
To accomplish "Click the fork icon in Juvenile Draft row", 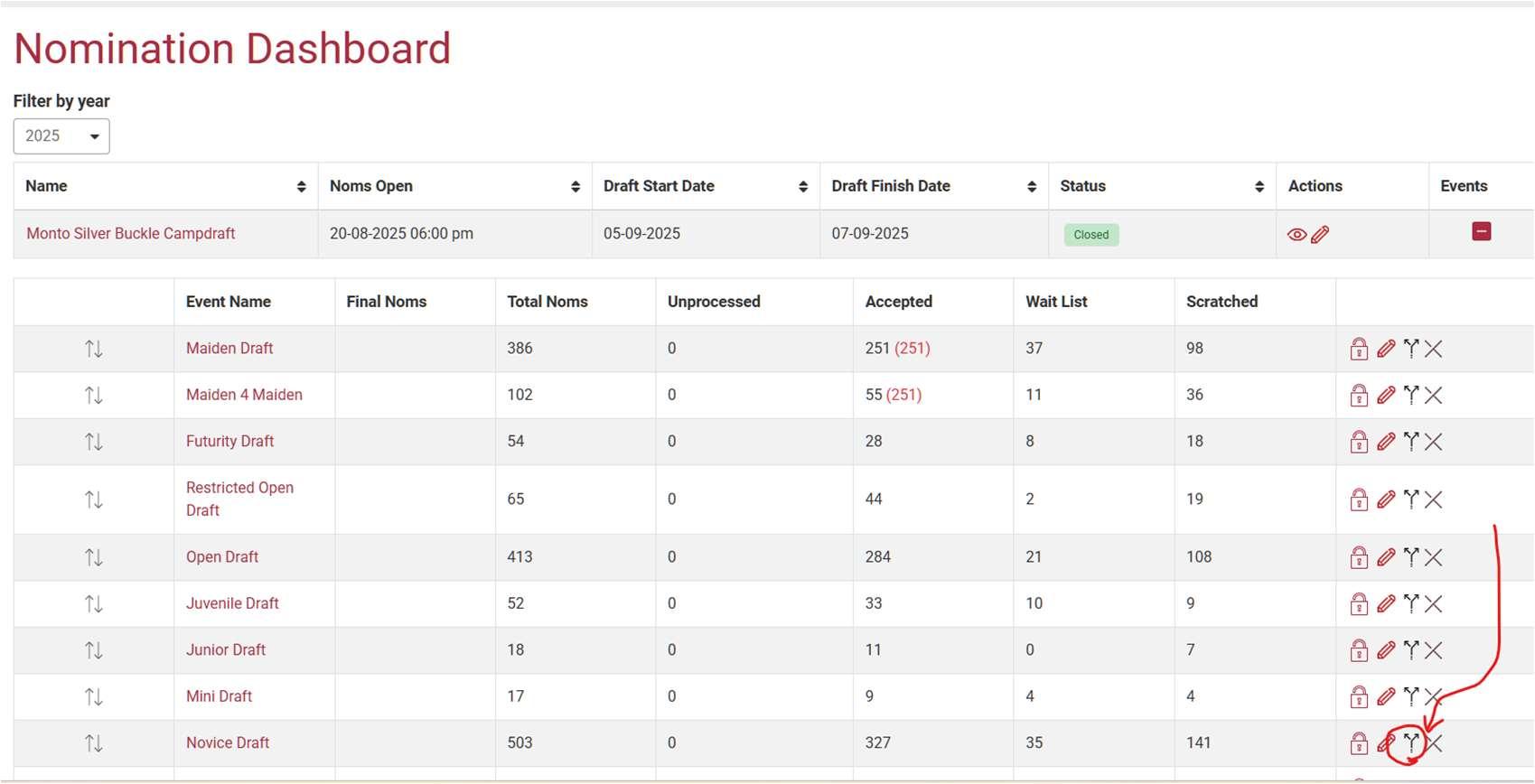I will pos(1411,603).
